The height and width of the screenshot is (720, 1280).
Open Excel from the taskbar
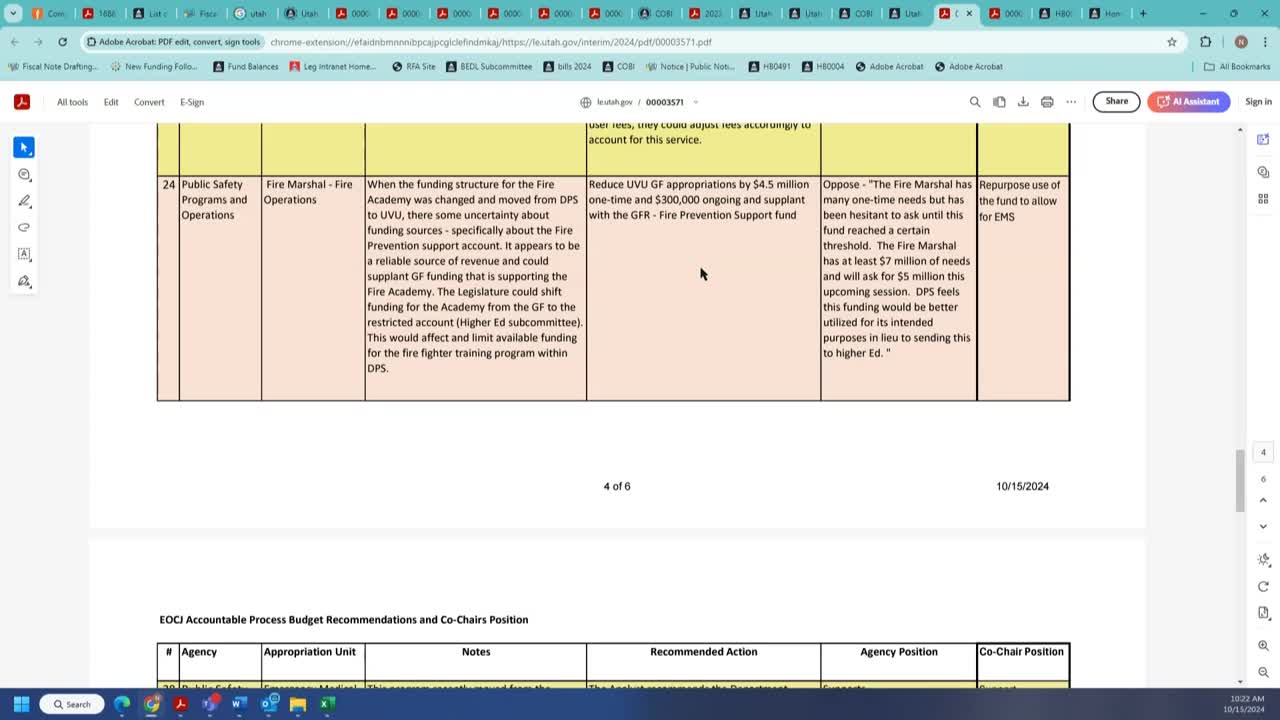[326, 704]
